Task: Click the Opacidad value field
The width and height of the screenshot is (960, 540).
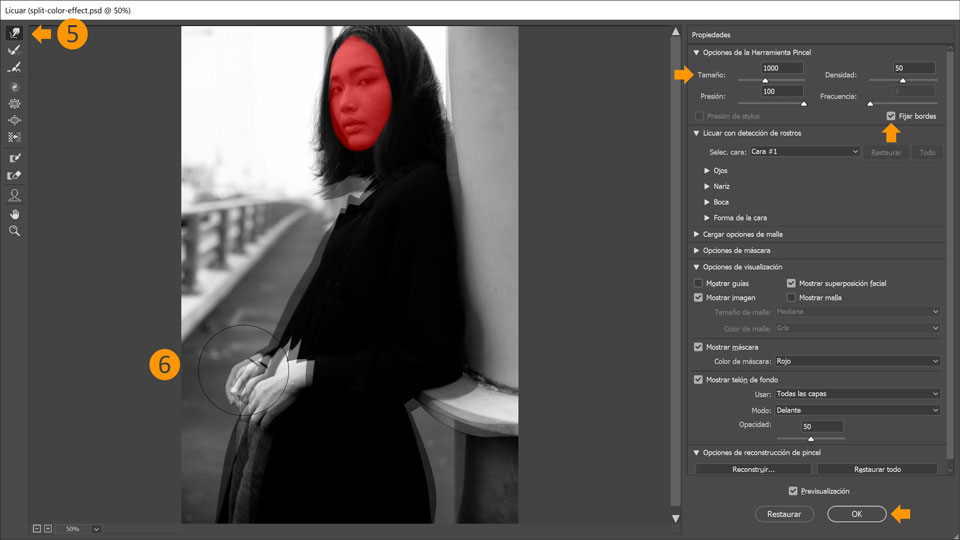Action: (822, 427)
